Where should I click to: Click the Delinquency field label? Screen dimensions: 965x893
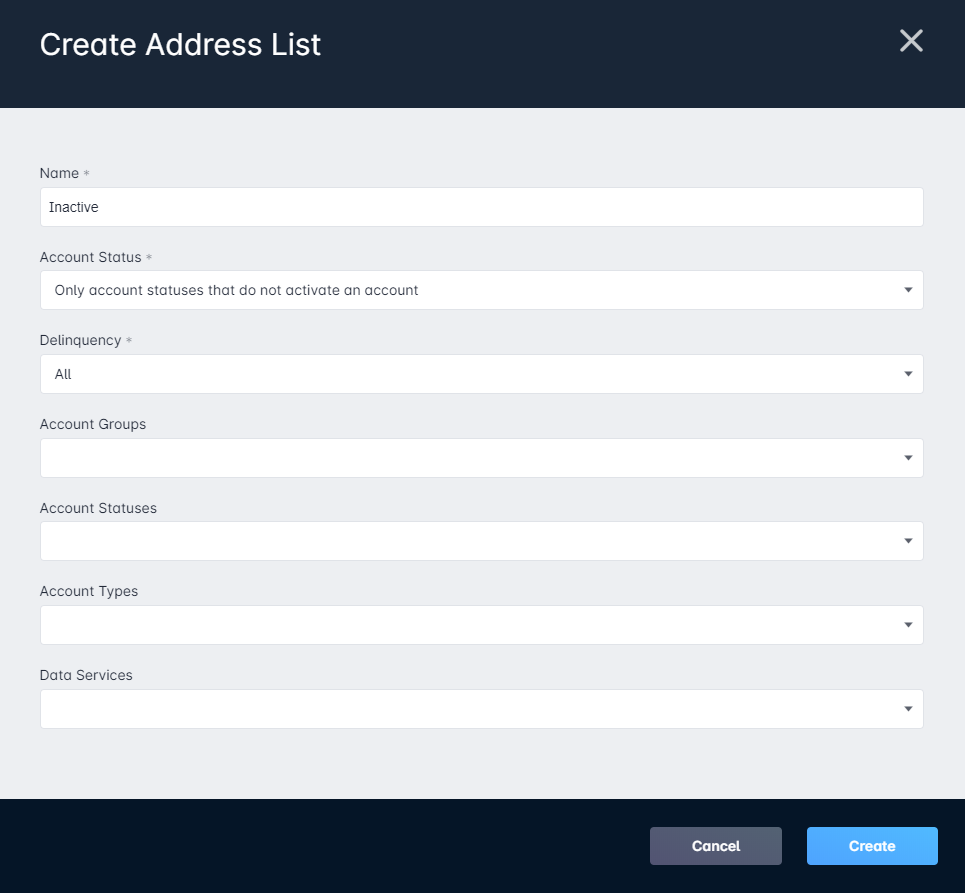coord(81,340)
